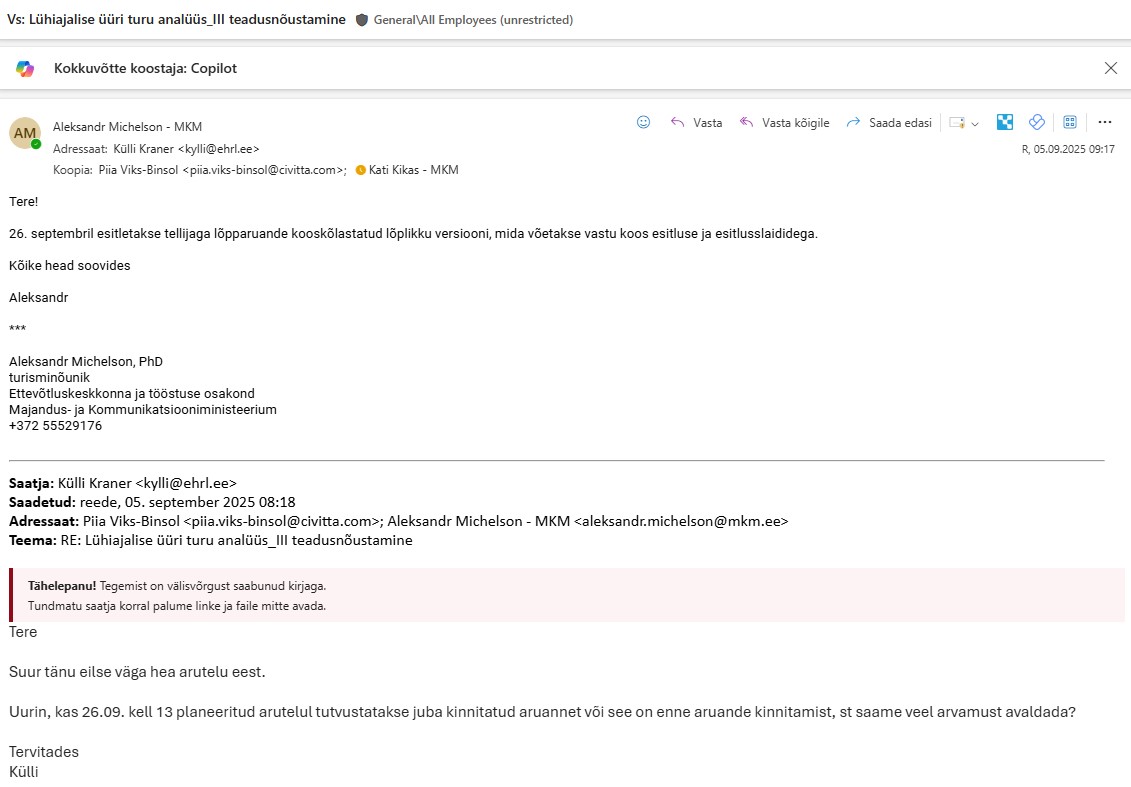
Task: Click Koopia recipient Kati Kikas - MKM
Action: (x=413, y=170)
